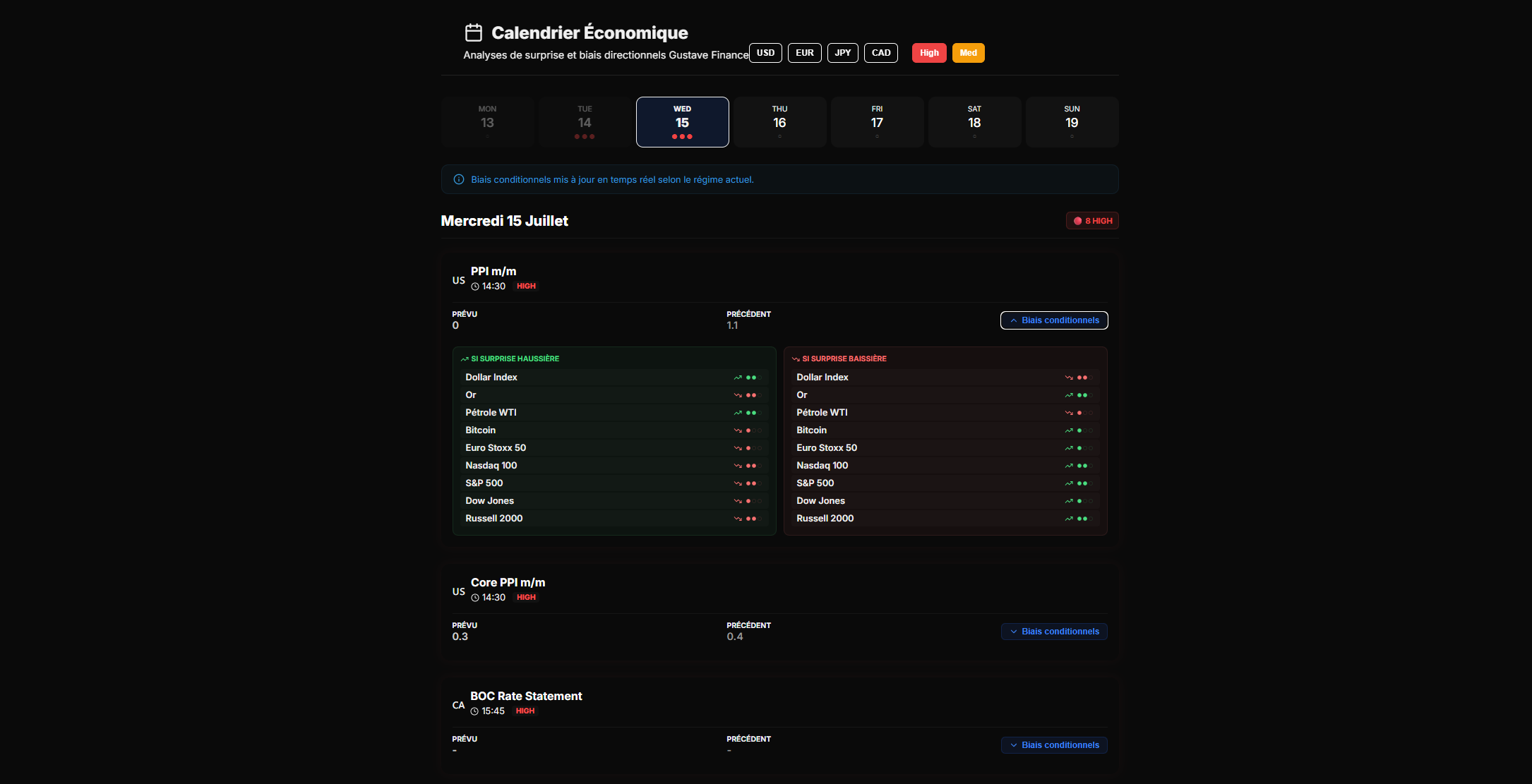Click Dow Jones trend icon in hawkish panel
This screenshot has height=784, width=1532.
tap(738, 501)
